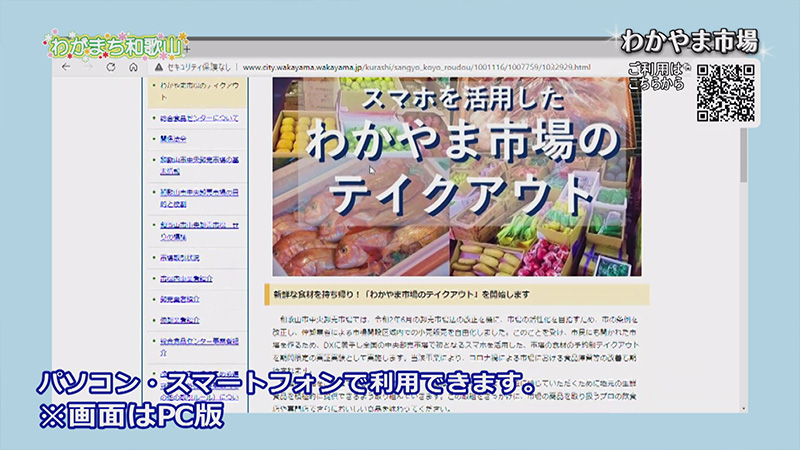
Task: Click the QR code image
Action: click(x=725, y=92)
